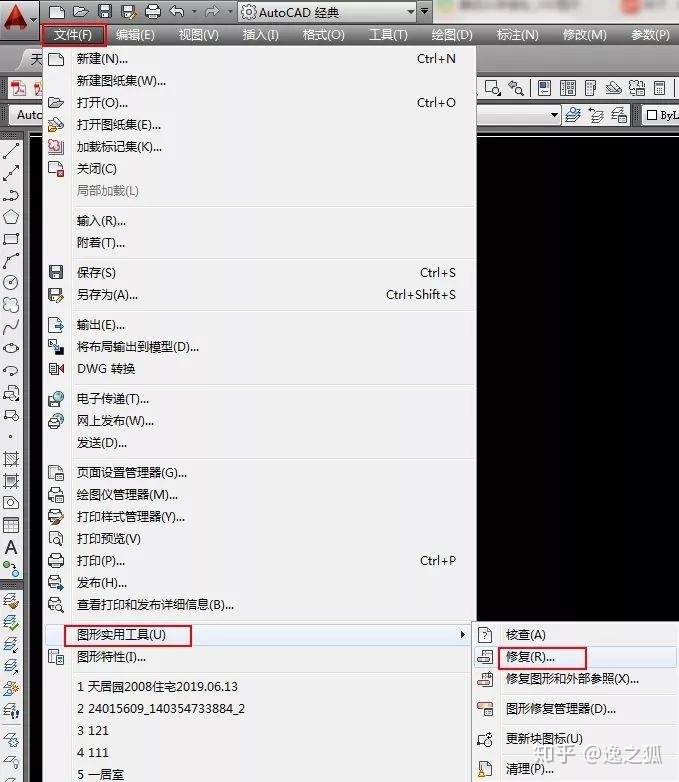Open recent file 2 24015609_140354733884_2
The height and width of the screenshot is (782, 679).
click(259, 709)
